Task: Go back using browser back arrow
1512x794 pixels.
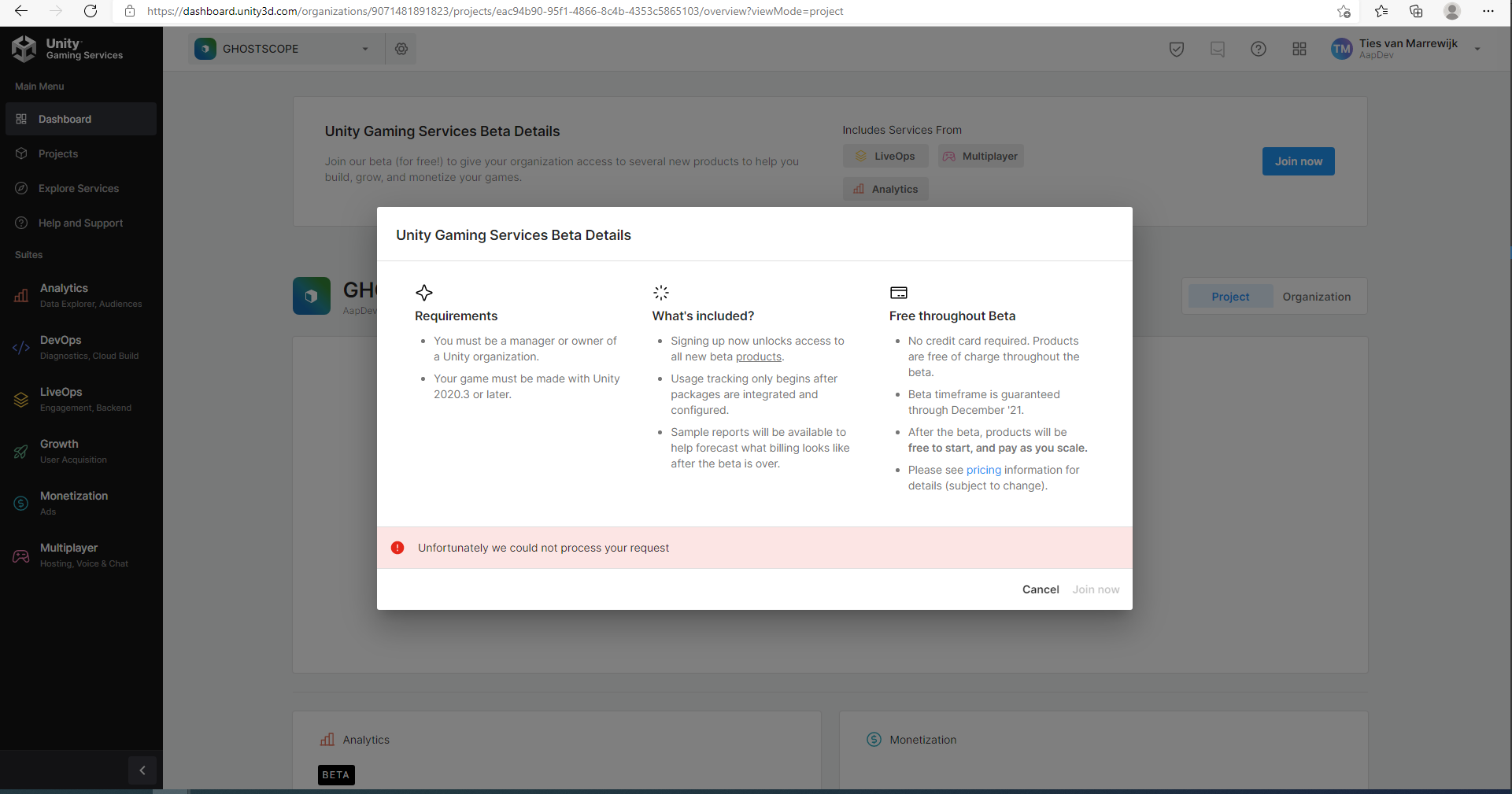Action: click(x=21, y=11)
